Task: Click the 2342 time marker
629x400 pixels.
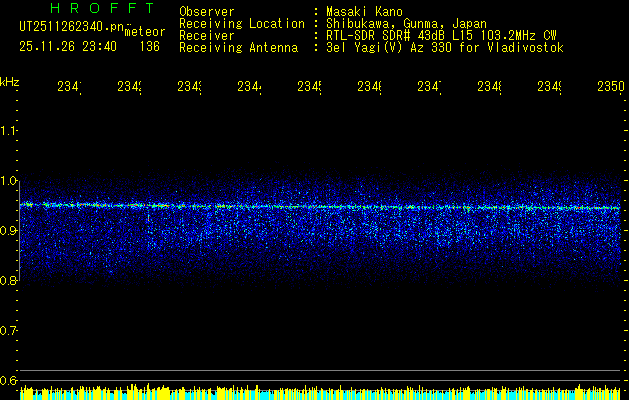Action: pos(130,86)
